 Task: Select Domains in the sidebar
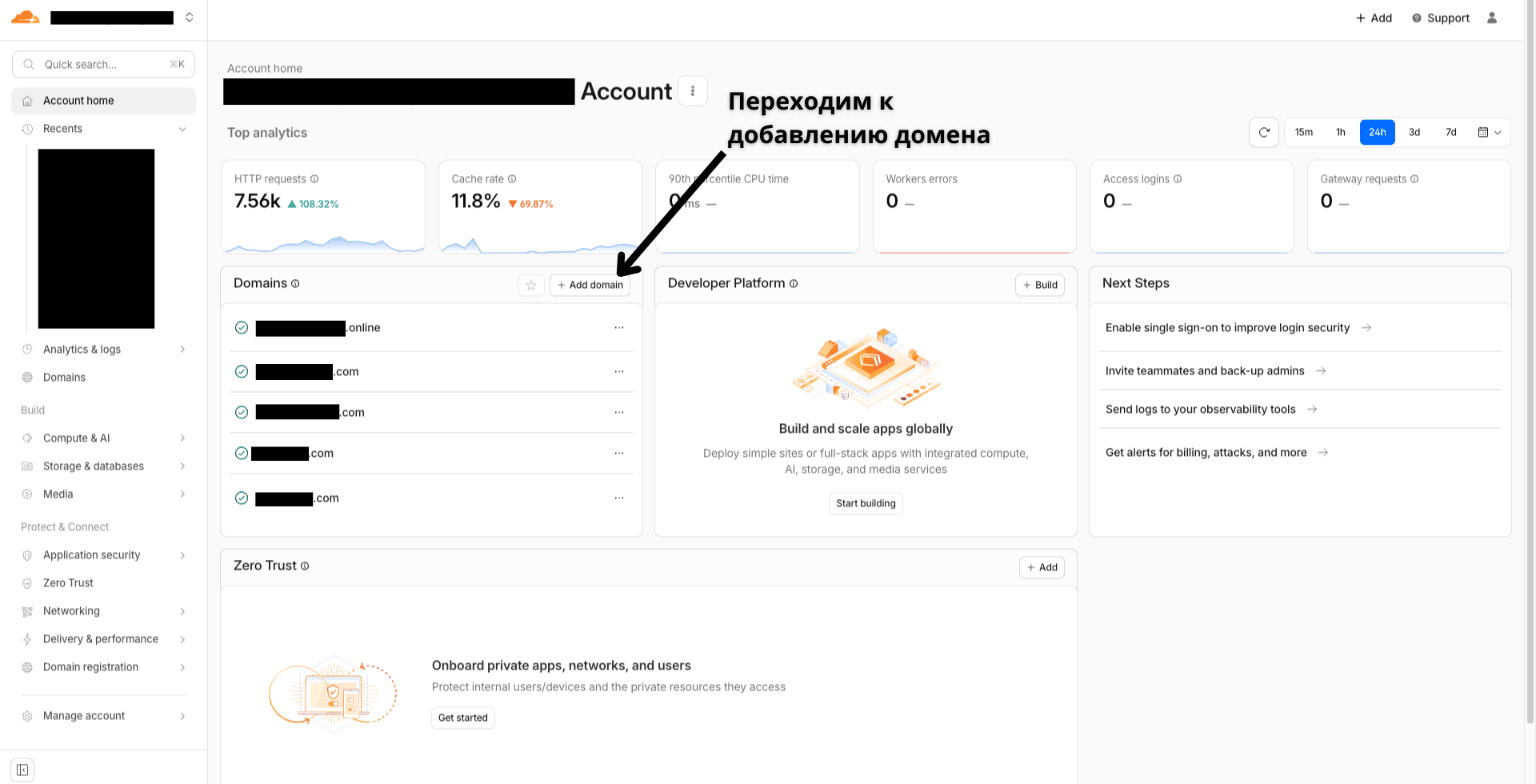pyautogui.click(x=64, y=377)
